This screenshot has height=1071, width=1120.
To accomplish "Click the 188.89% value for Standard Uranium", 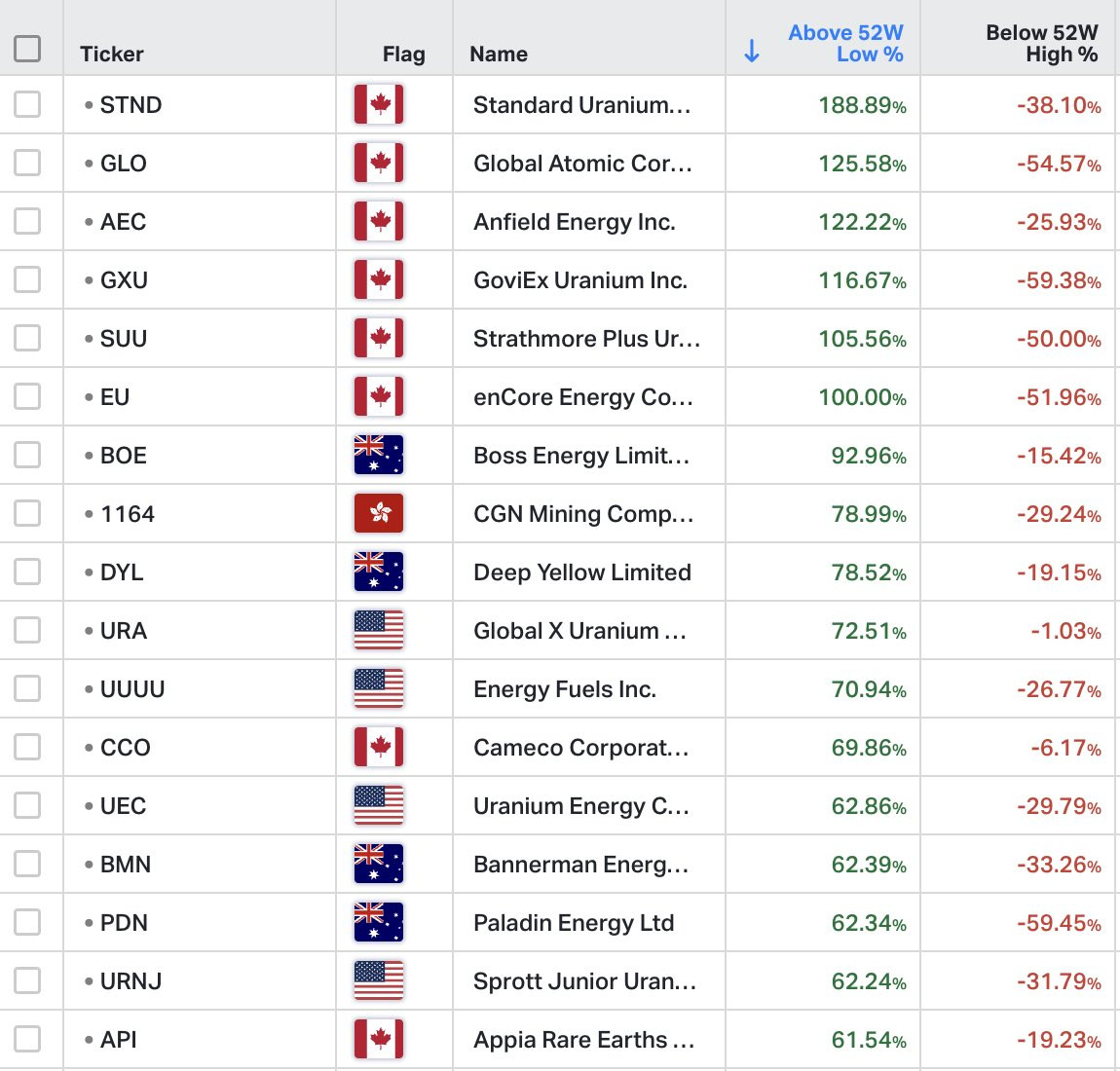I will (x=862, y=105).
